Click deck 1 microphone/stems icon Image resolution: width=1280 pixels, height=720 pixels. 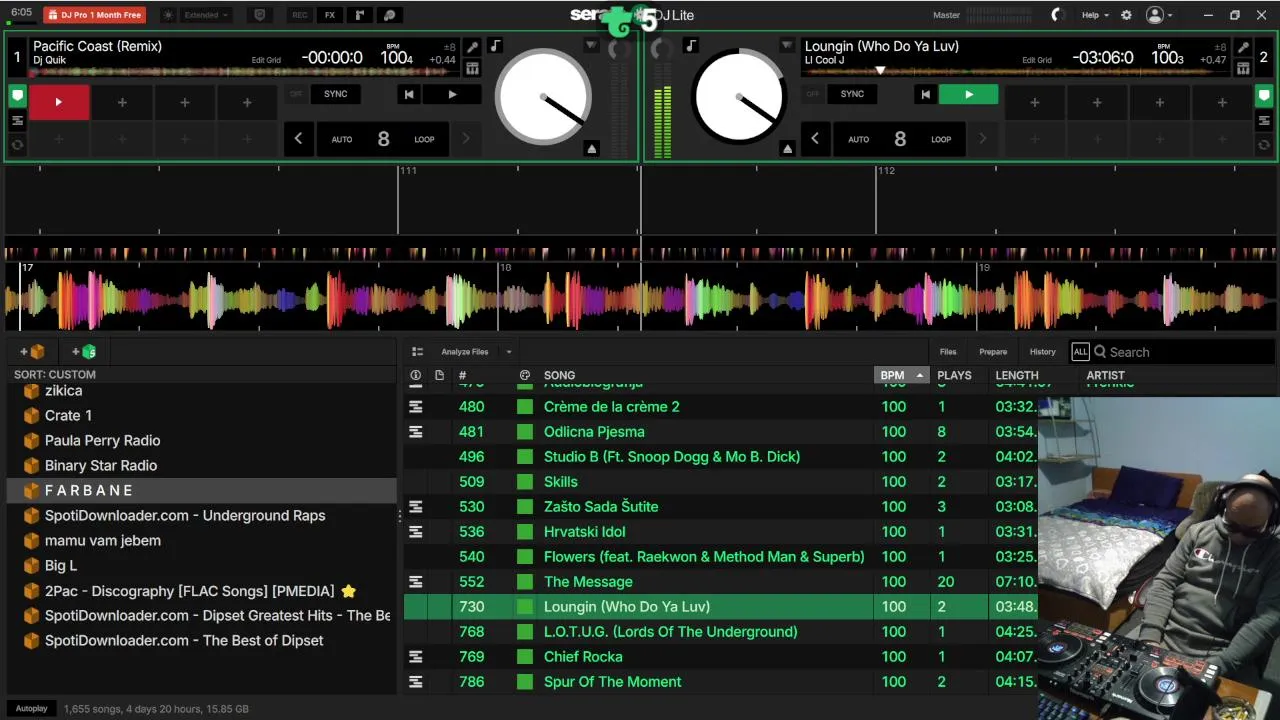[472, 47]
